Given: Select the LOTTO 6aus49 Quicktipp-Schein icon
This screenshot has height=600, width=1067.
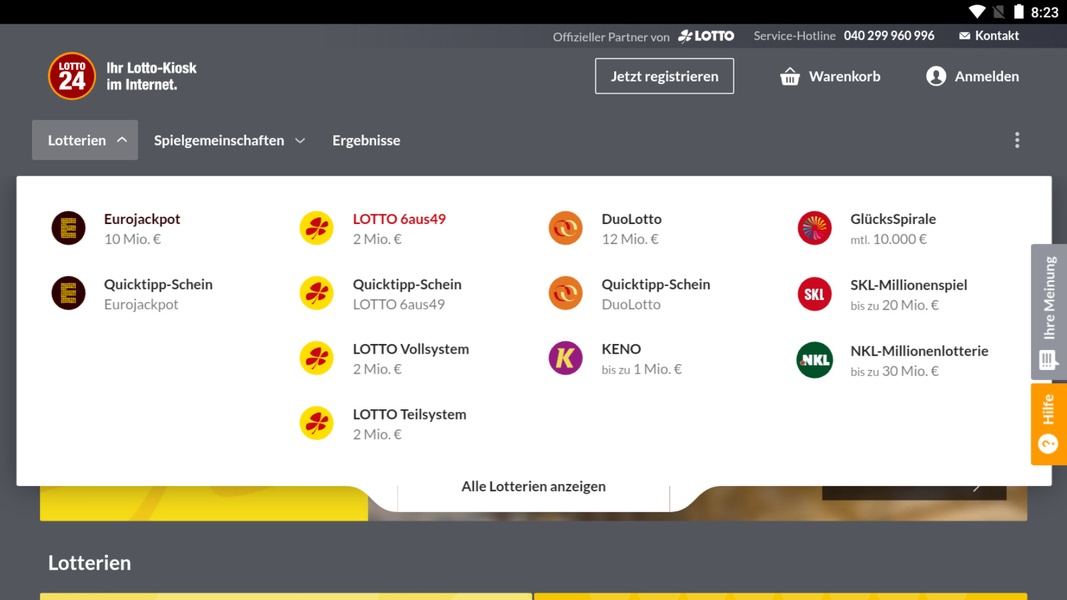Looking at the screenshot, I should click(317, 293).
